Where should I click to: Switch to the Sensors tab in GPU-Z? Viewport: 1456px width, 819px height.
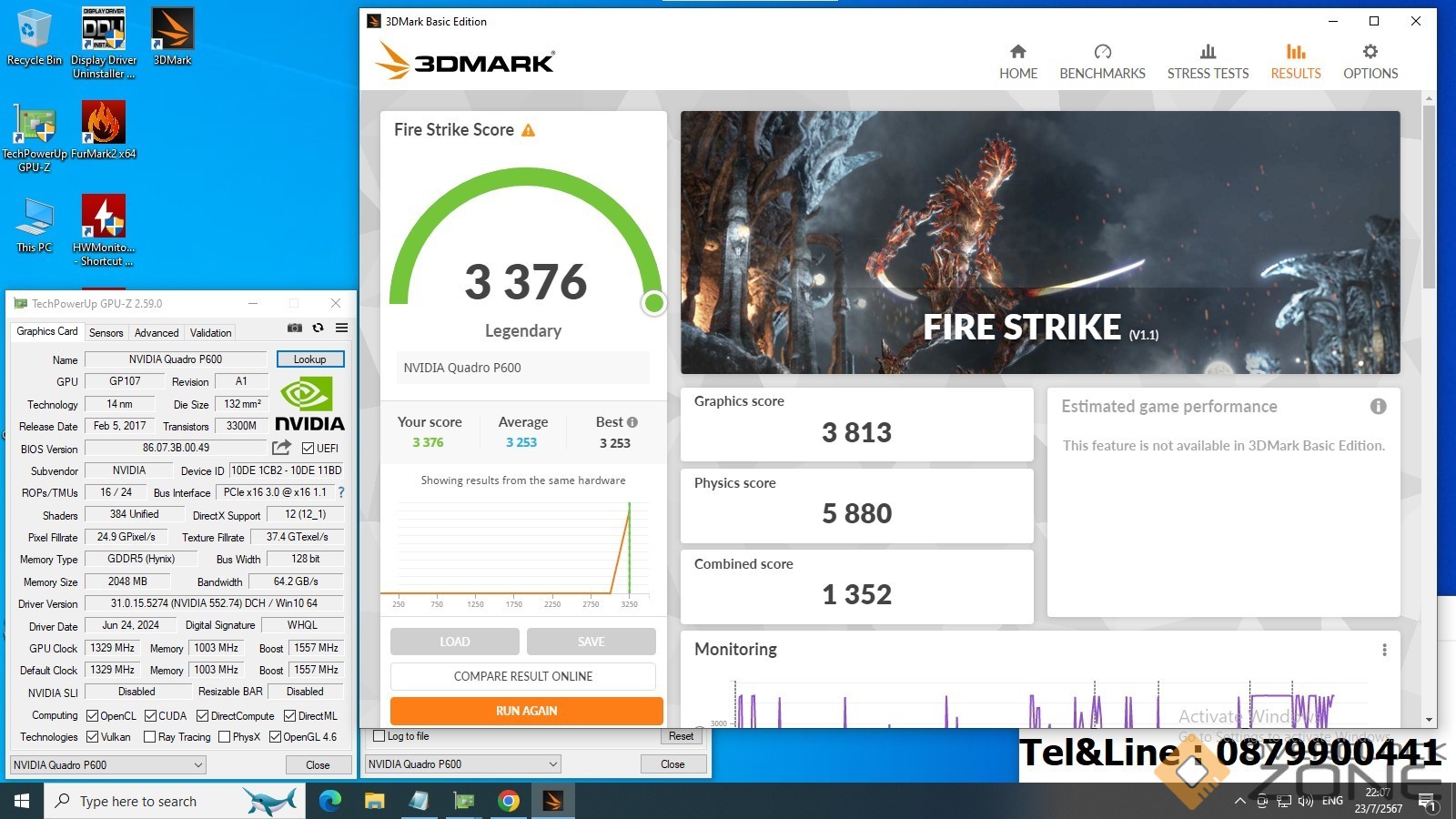point(106,333)
